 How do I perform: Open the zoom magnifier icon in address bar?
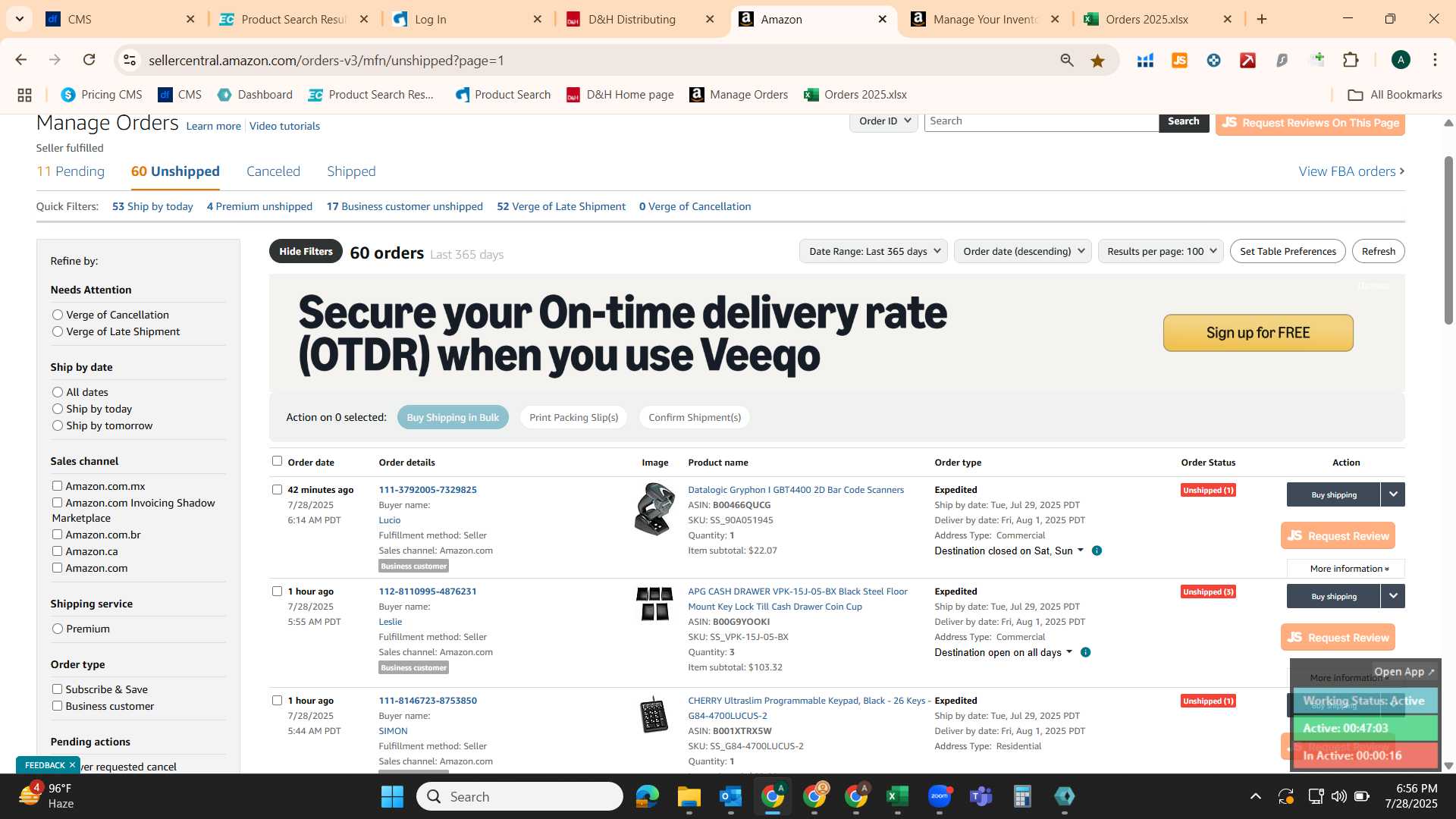point(1067,61)
